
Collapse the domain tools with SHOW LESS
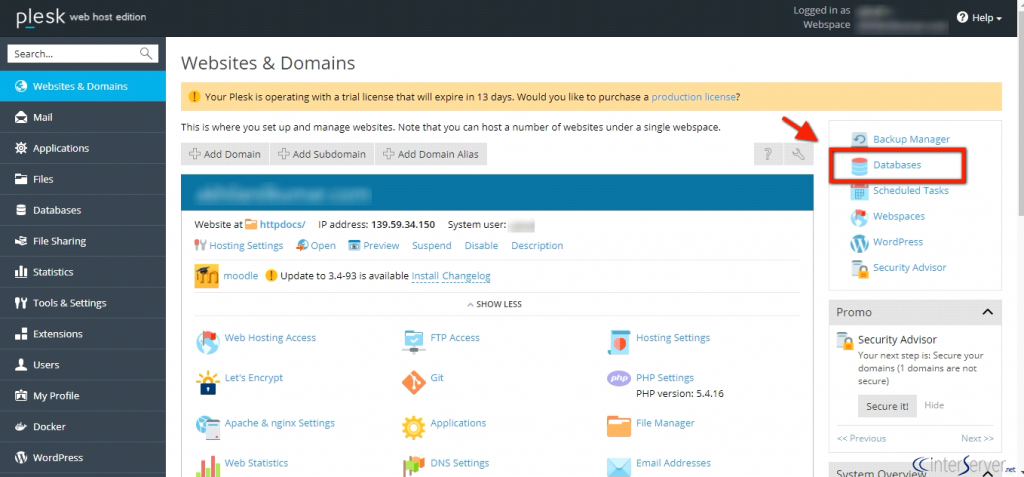tap(494, 304)
